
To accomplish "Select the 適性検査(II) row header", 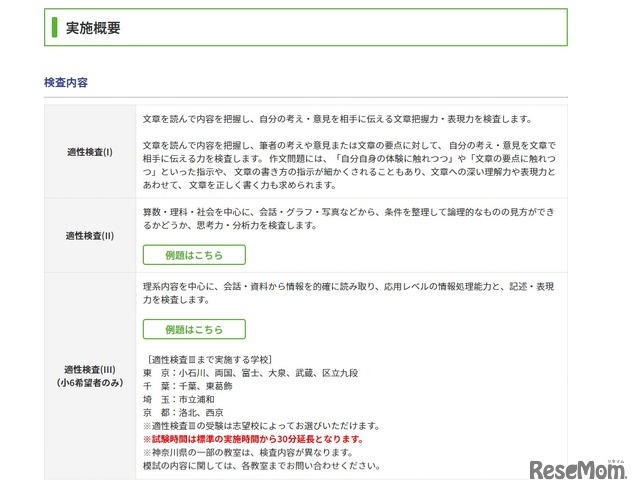I will [90, 236].
